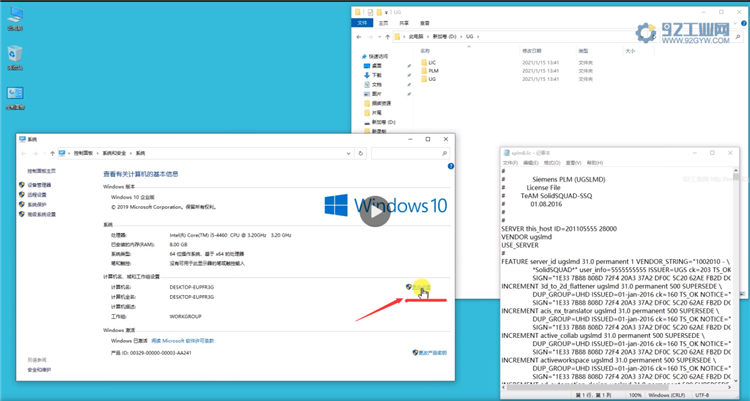
Task: Open File menu in Notepad
Action: [510, 163]
